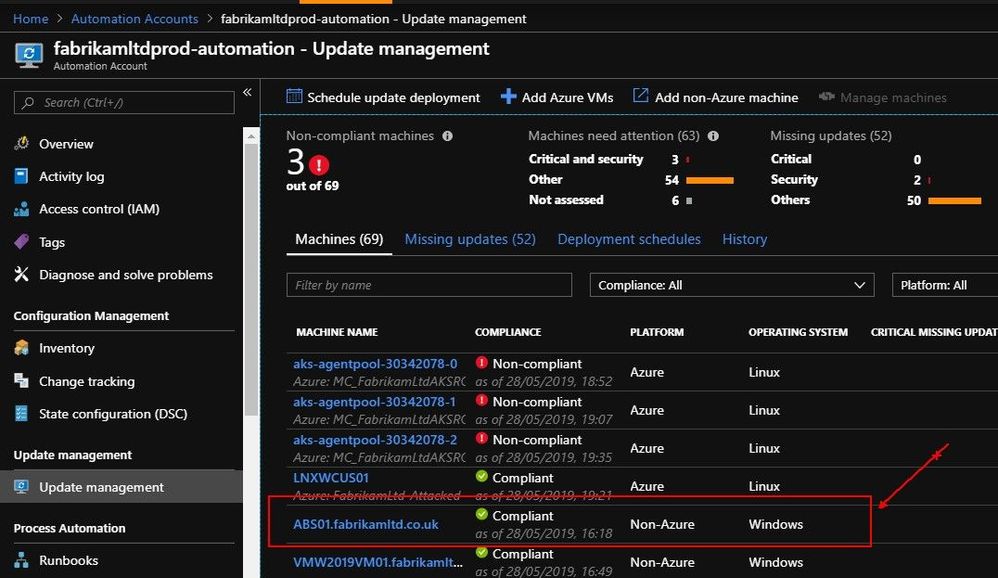Sort by MACHINE NAME column header
The height and width of the screenshot is (578, 998).
coord(337,332)
